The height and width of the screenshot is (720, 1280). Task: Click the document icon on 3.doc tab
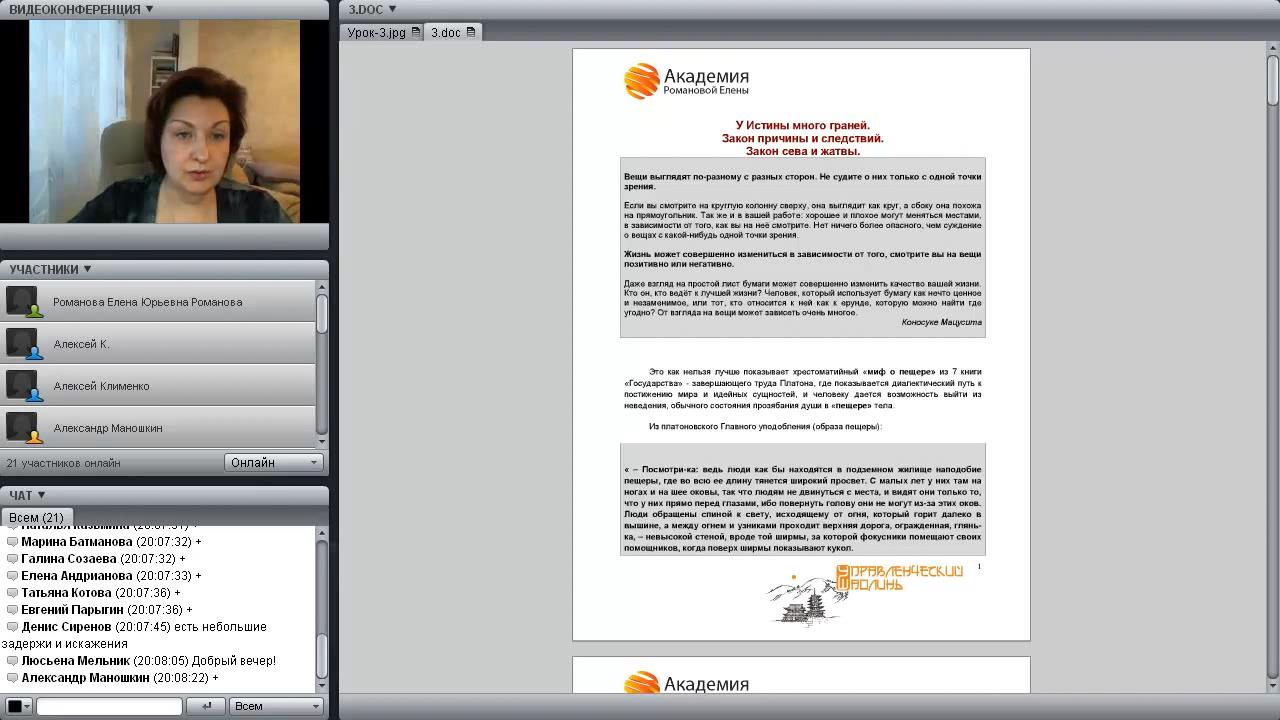470,33
